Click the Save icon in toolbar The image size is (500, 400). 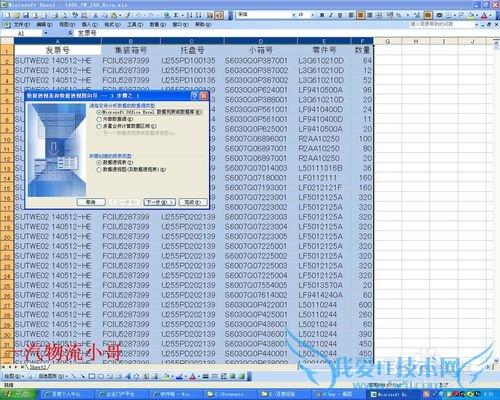tap(26, 15)
